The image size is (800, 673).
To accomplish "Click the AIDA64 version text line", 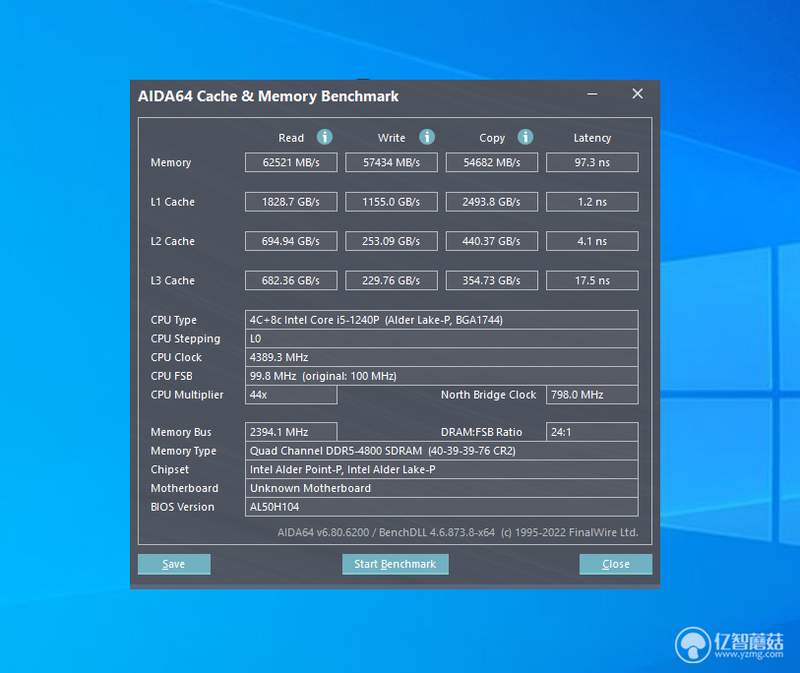I will [x=458, y=533].
